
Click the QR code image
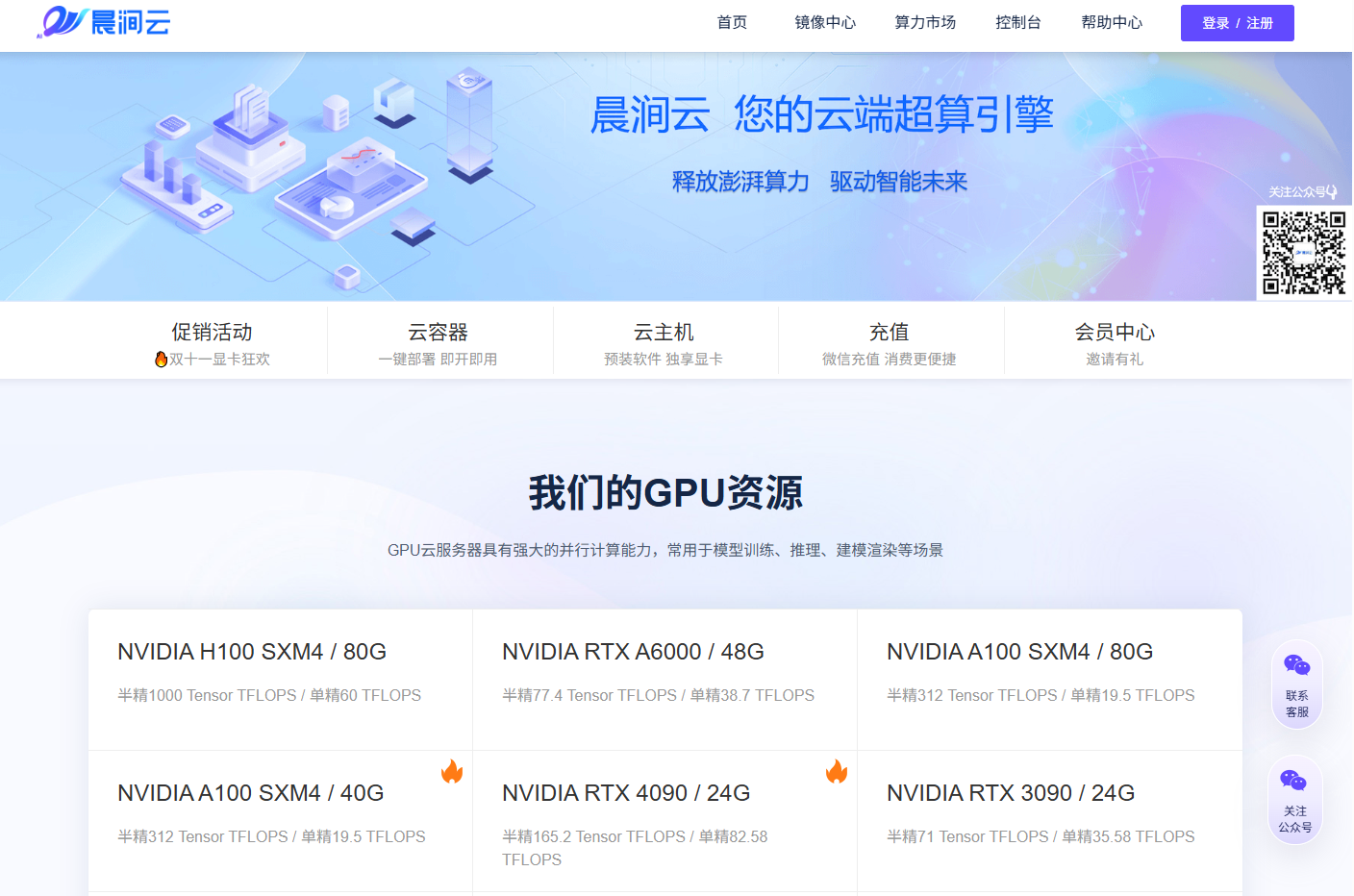point(1304,253)
